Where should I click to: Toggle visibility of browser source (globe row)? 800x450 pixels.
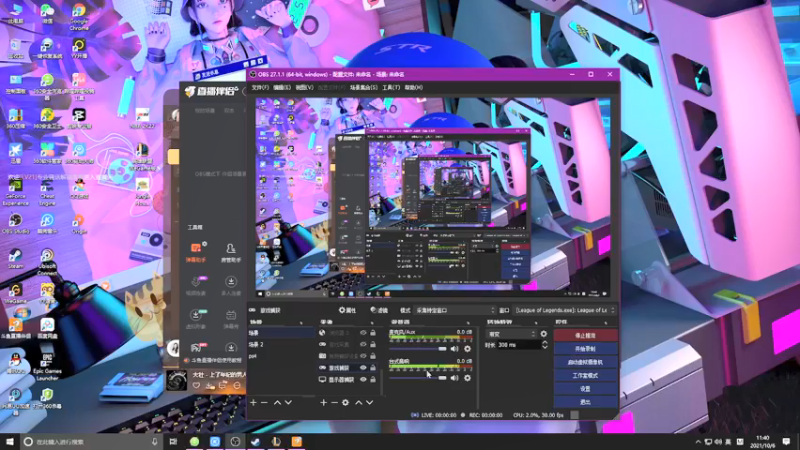coord(363,333)
